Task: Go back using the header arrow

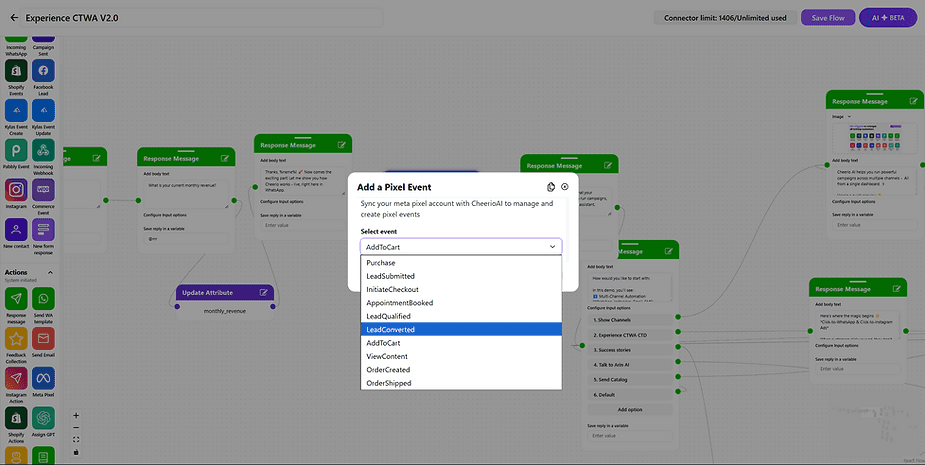Action: click(14, 18)
